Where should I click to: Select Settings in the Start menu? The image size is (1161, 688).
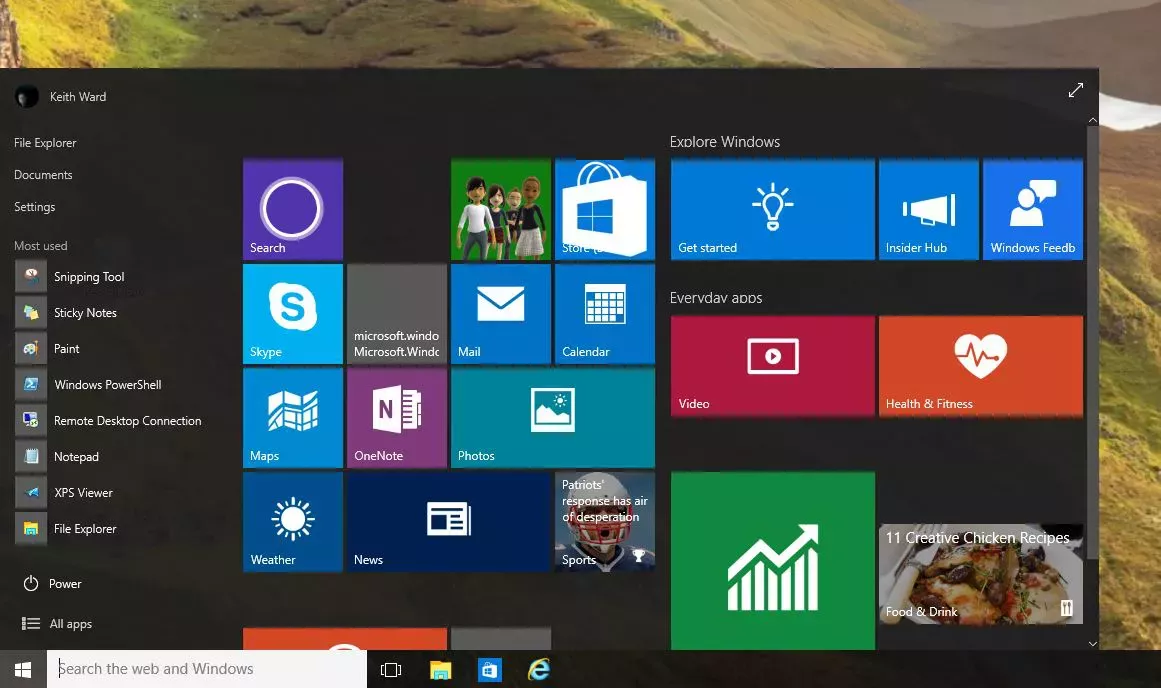35,207
